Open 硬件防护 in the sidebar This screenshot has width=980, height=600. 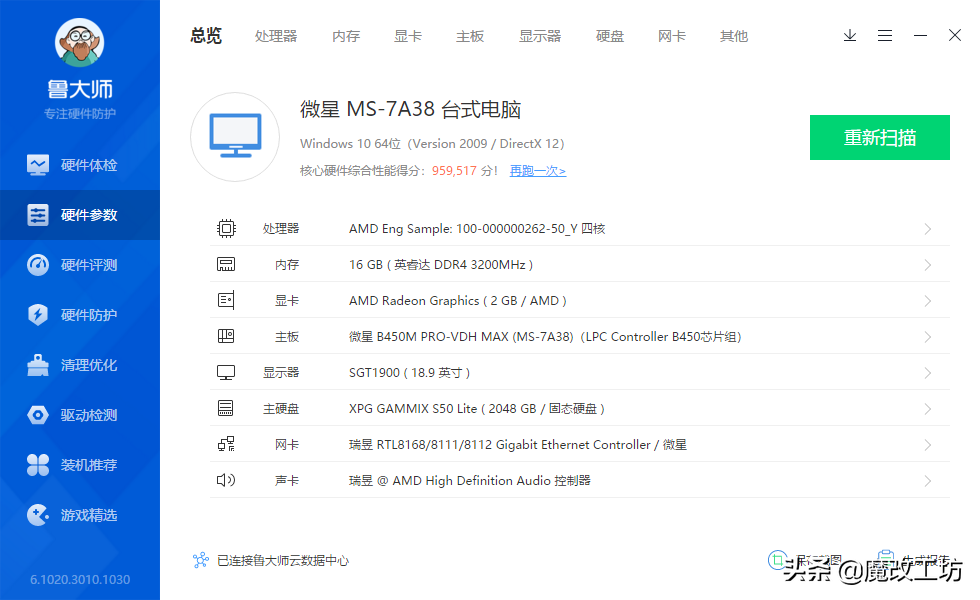(80, 315)
